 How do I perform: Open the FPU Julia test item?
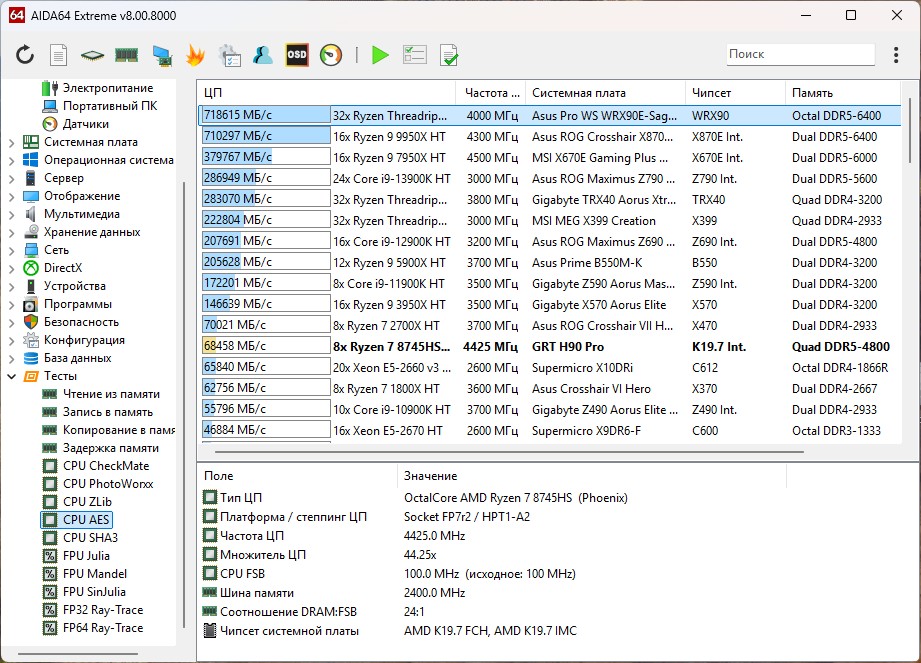86,556
